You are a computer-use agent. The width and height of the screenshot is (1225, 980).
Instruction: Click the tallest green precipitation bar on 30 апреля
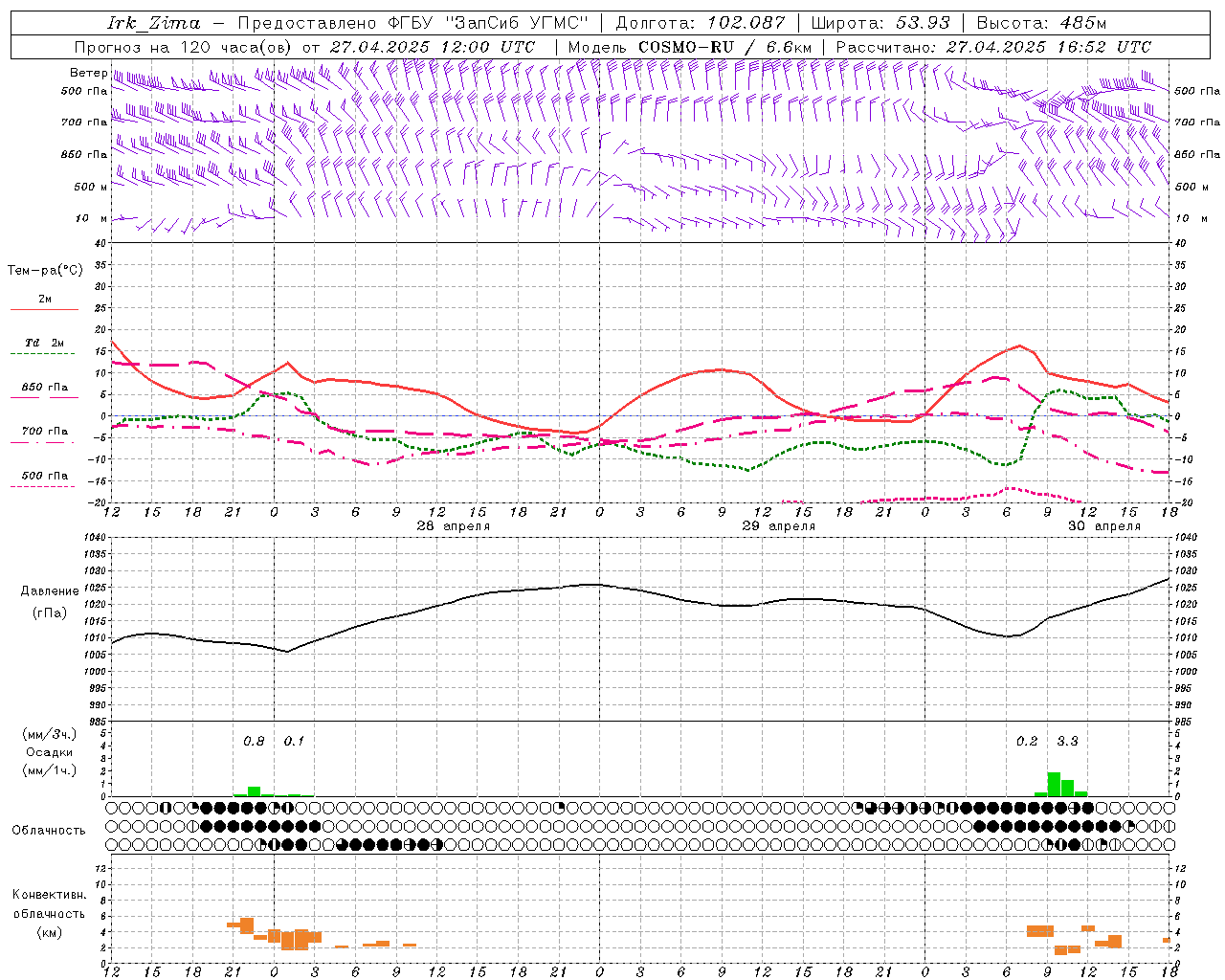[1054, 784]
